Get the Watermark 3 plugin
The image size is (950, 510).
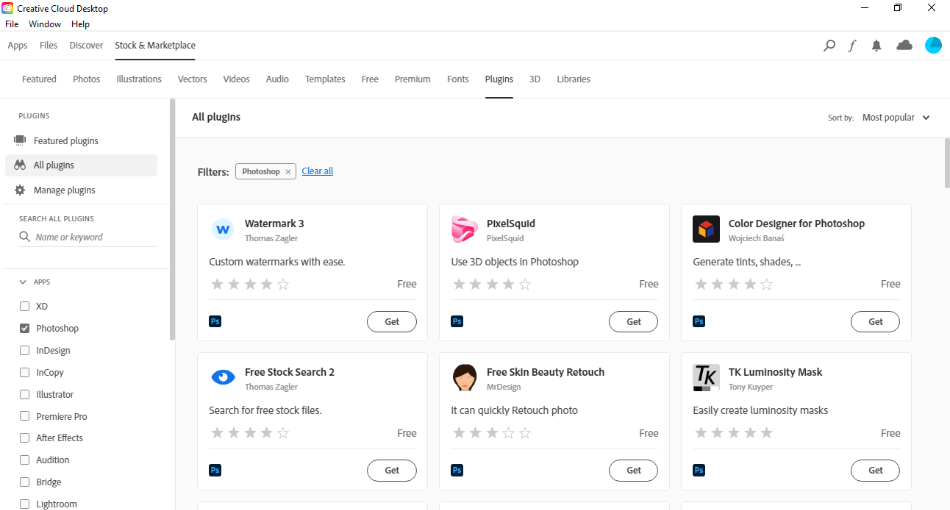click(x=392, y=322)
